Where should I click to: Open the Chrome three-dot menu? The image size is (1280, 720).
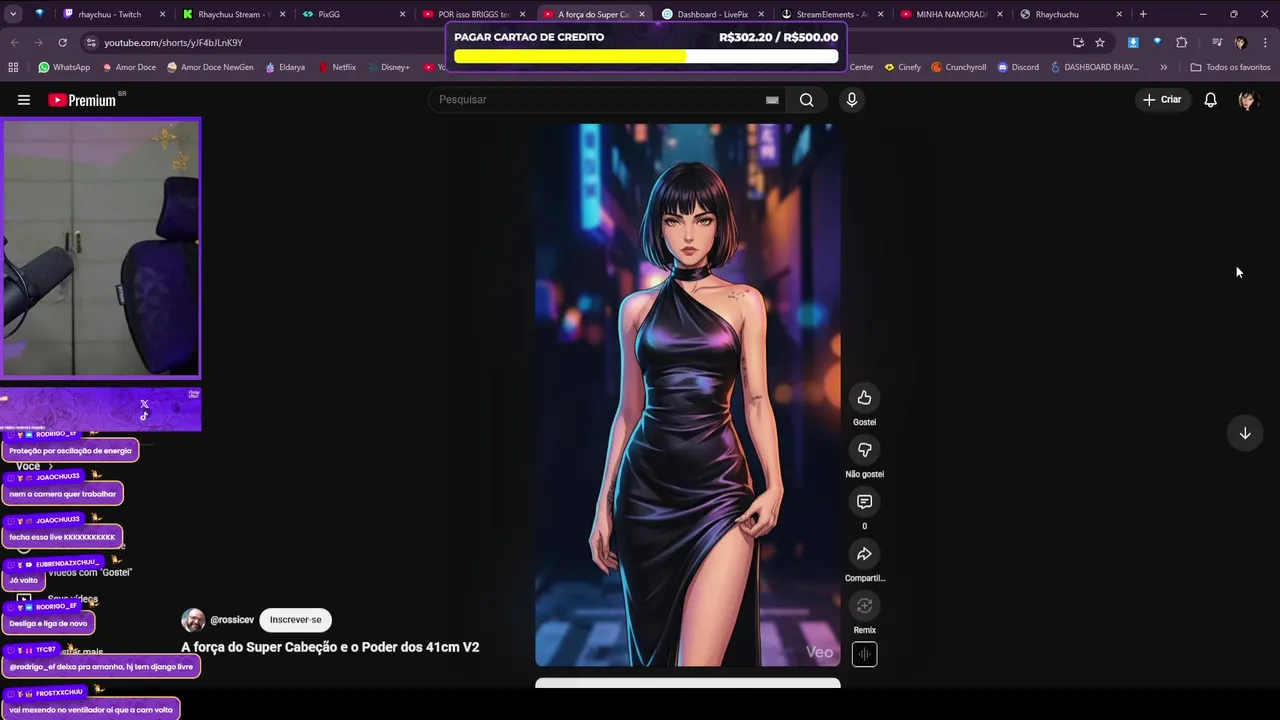(x=1265, y=43)
